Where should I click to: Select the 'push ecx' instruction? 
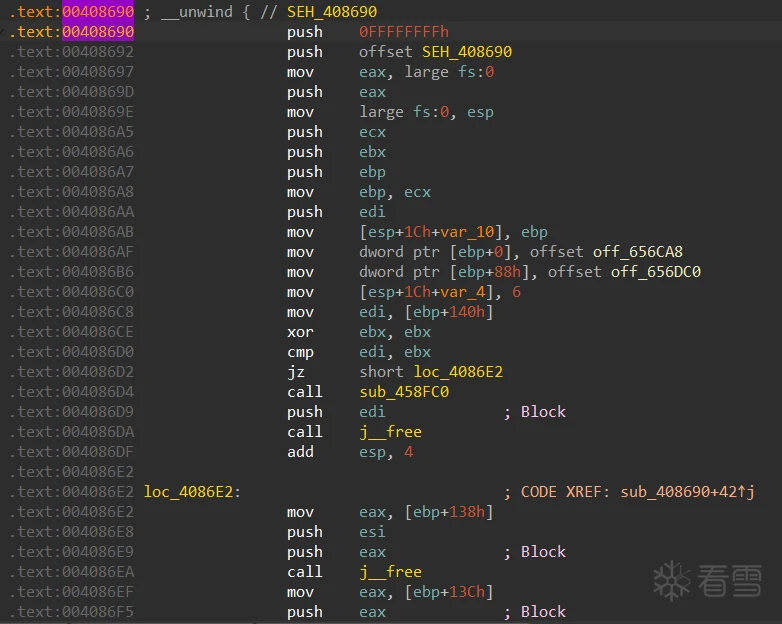coord(336,132)
